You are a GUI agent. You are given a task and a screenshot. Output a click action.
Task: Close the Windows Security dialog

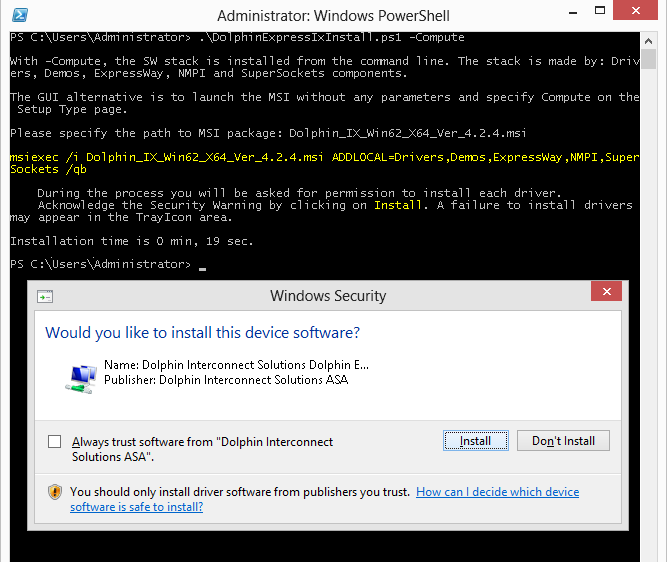606,291
